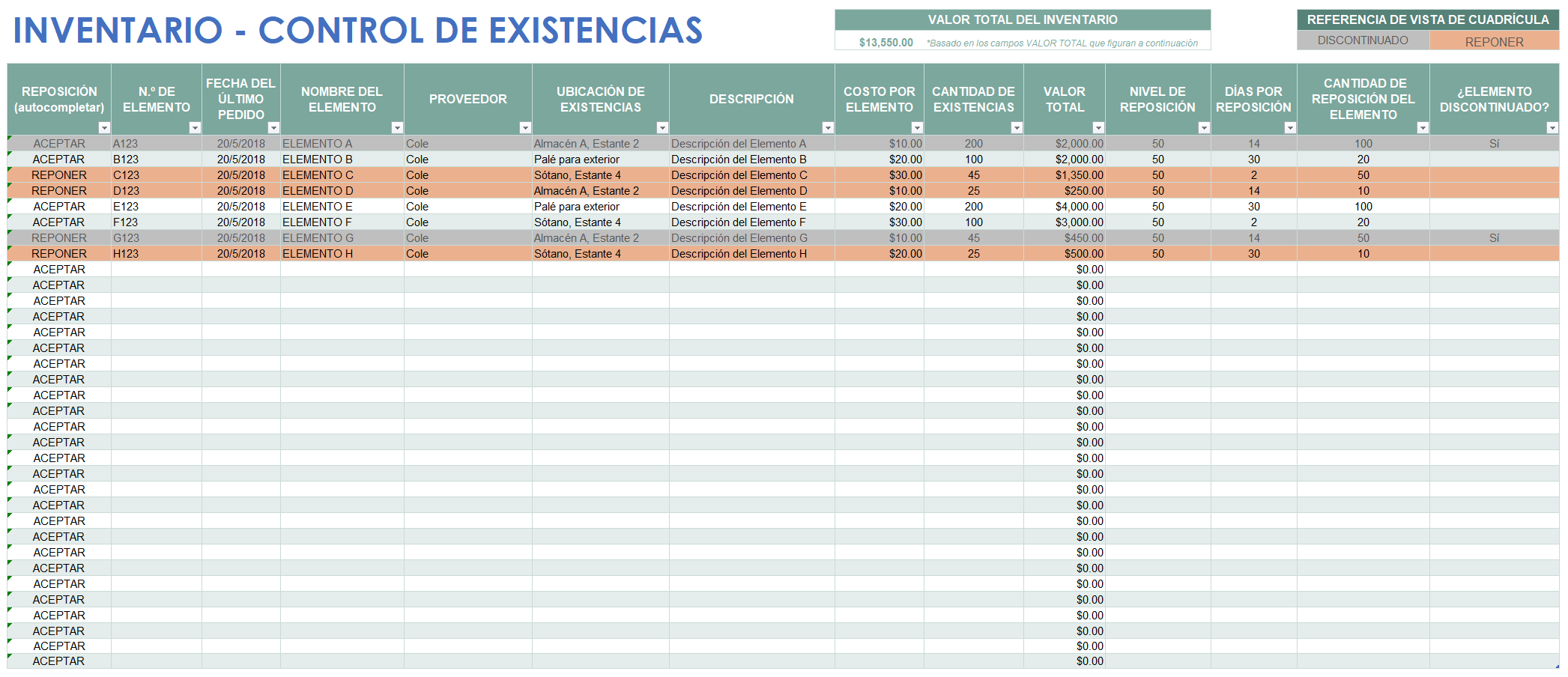
Task: Select the REPONER orange legend swatch
Action: (x=1494, y=41)
